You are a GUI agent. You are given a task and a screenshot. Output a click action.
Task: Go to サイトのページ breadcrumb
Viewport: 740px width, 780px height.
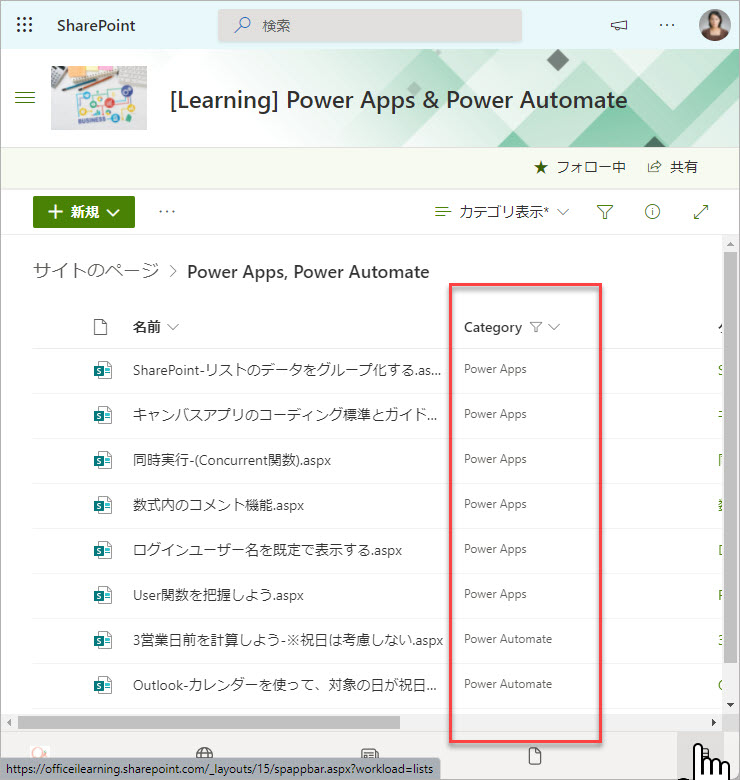tap(96, 271)
